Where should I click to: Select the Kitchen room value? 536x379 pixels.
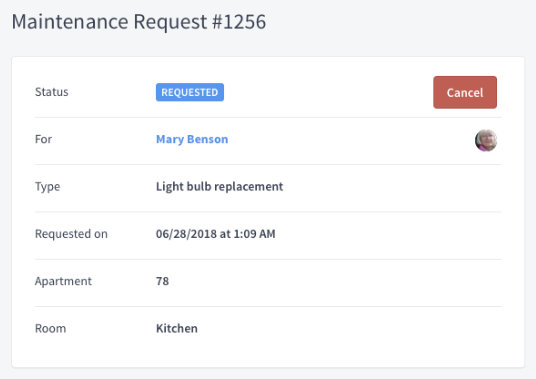pos(177,328)
